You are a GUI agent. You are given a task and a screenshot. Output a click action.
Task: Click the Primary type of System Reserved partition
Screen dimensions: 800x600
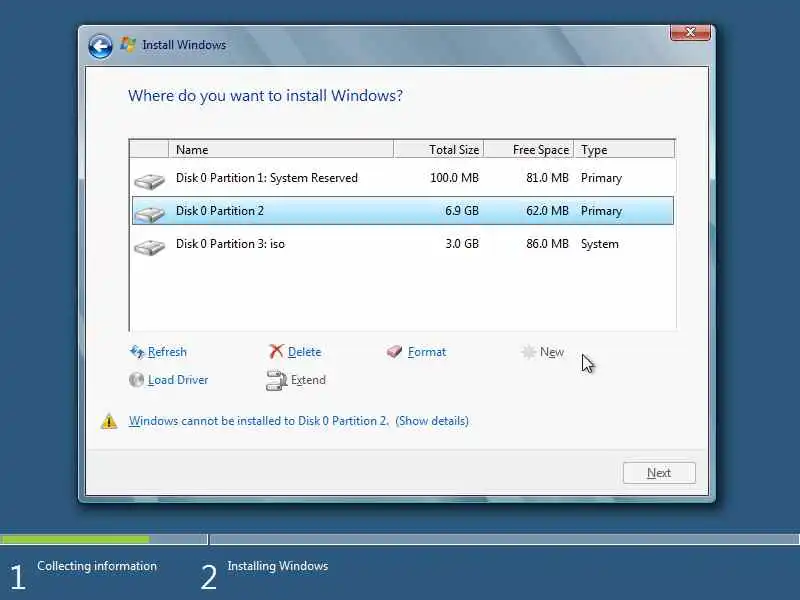601,178
